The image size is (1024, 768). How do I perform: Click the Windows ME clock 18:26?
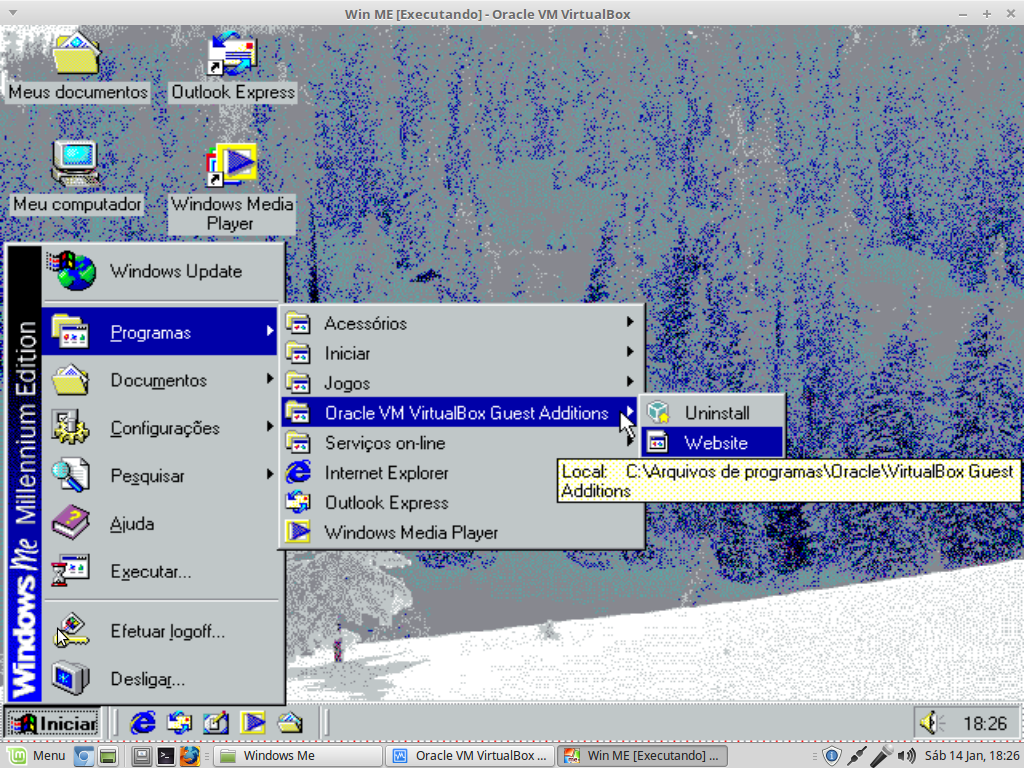[985, 724]
